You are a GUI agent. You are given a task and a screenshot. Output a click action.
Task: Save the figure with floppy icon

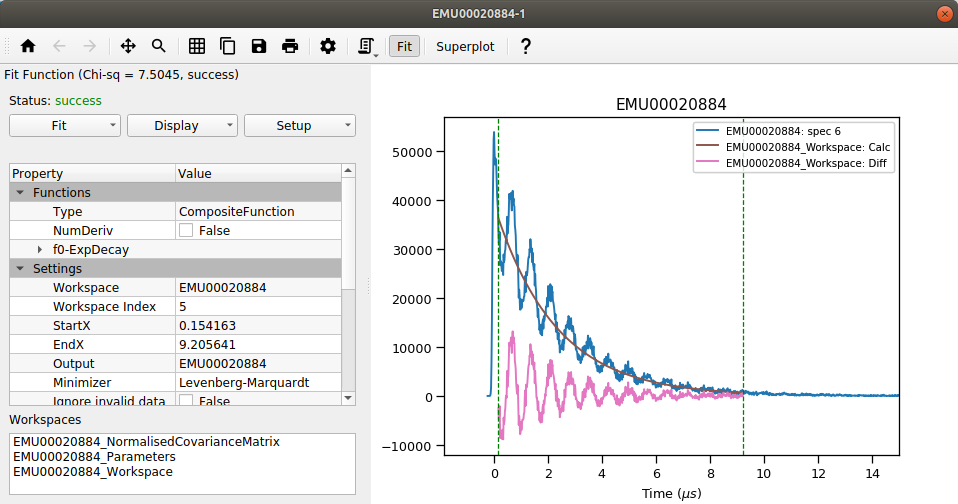click(259, 46)
